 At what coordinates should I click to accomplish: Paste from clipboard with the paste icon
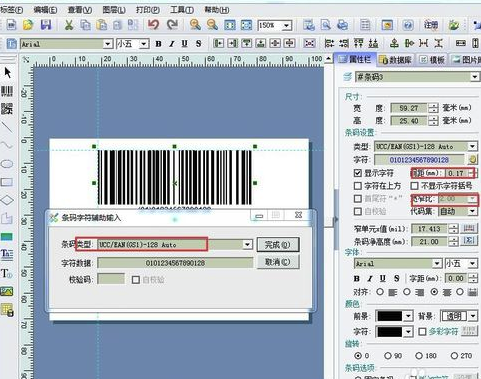click(102, 25)
